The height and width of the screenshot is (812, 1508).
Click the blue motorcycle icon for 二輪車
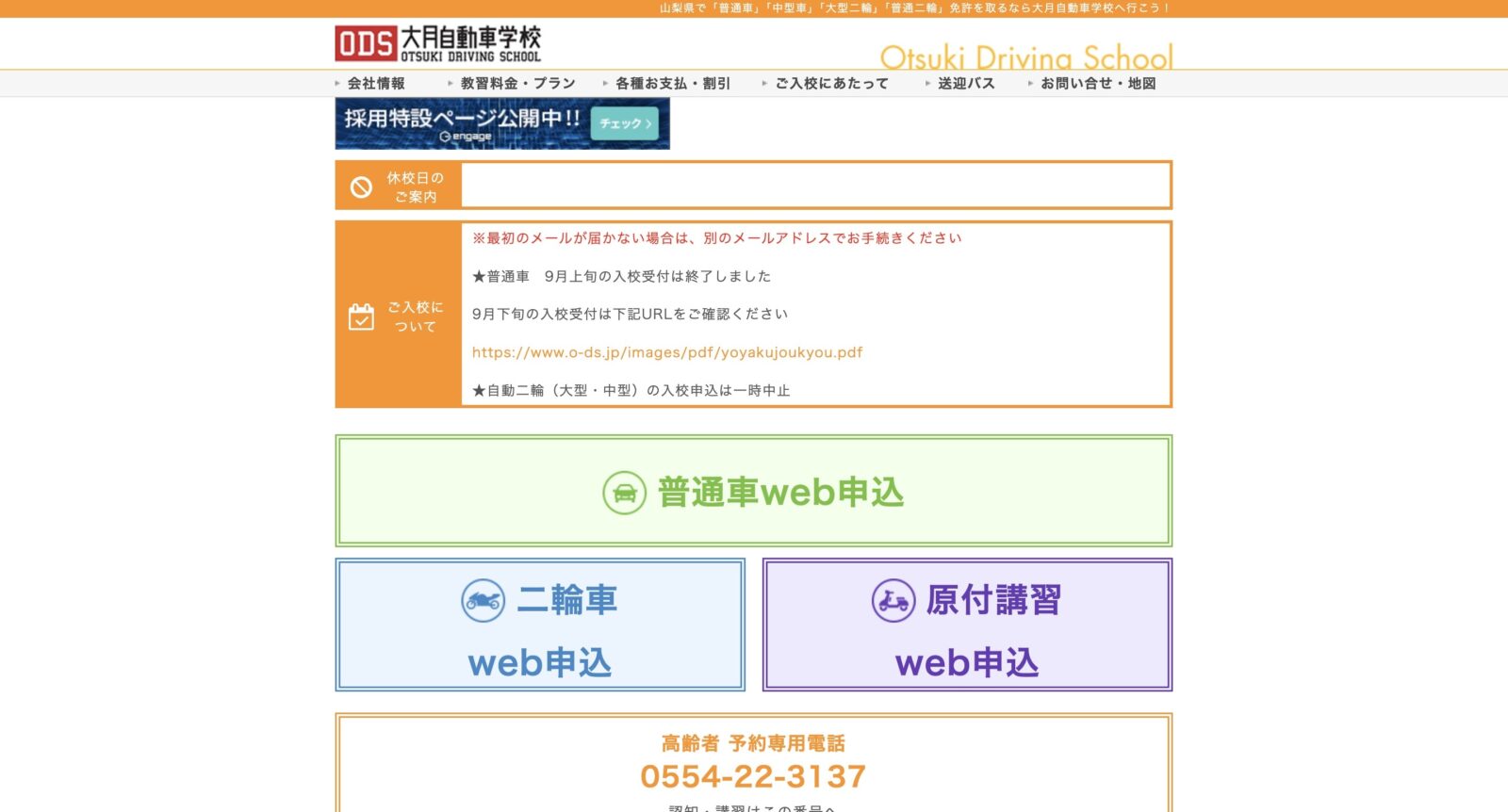[484, 600]
